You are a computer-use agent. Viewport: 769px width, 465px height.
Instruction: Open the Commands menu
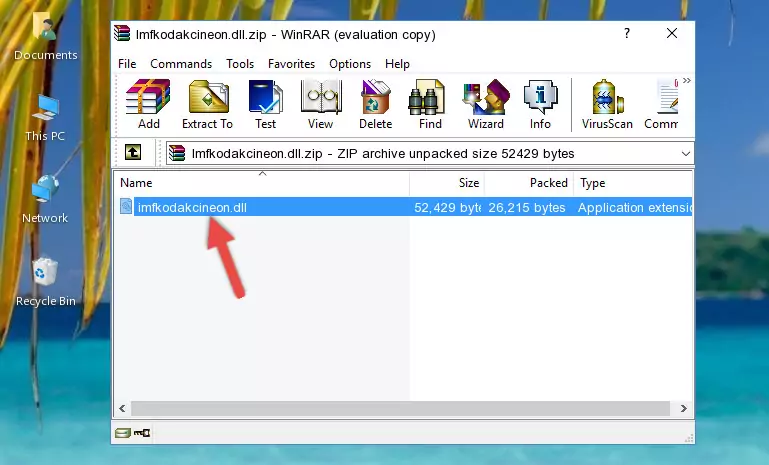coord(181,64)
